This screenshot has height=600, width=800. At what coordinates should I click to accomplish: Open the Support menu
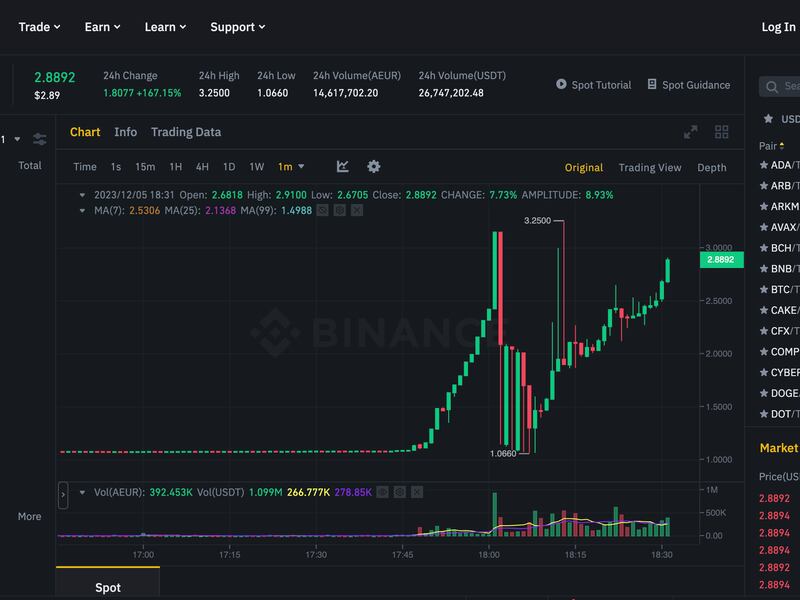(x=237, y=27)
